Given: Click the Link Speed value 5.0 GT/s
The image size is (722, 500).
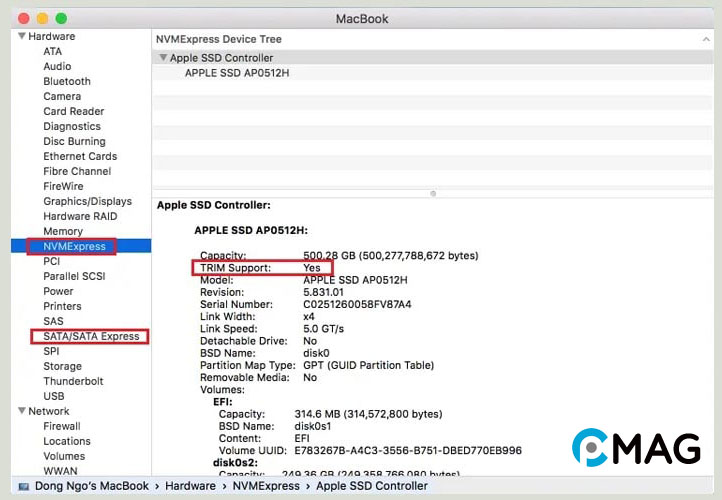Looking at the screenshot, I should click(x=323, y=329).
